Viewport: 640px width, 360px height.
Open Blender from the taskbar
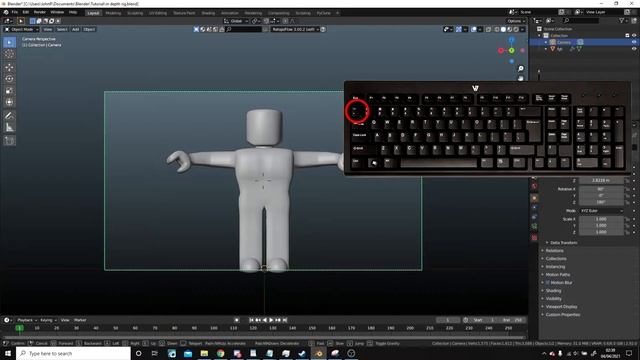point(319,353)
